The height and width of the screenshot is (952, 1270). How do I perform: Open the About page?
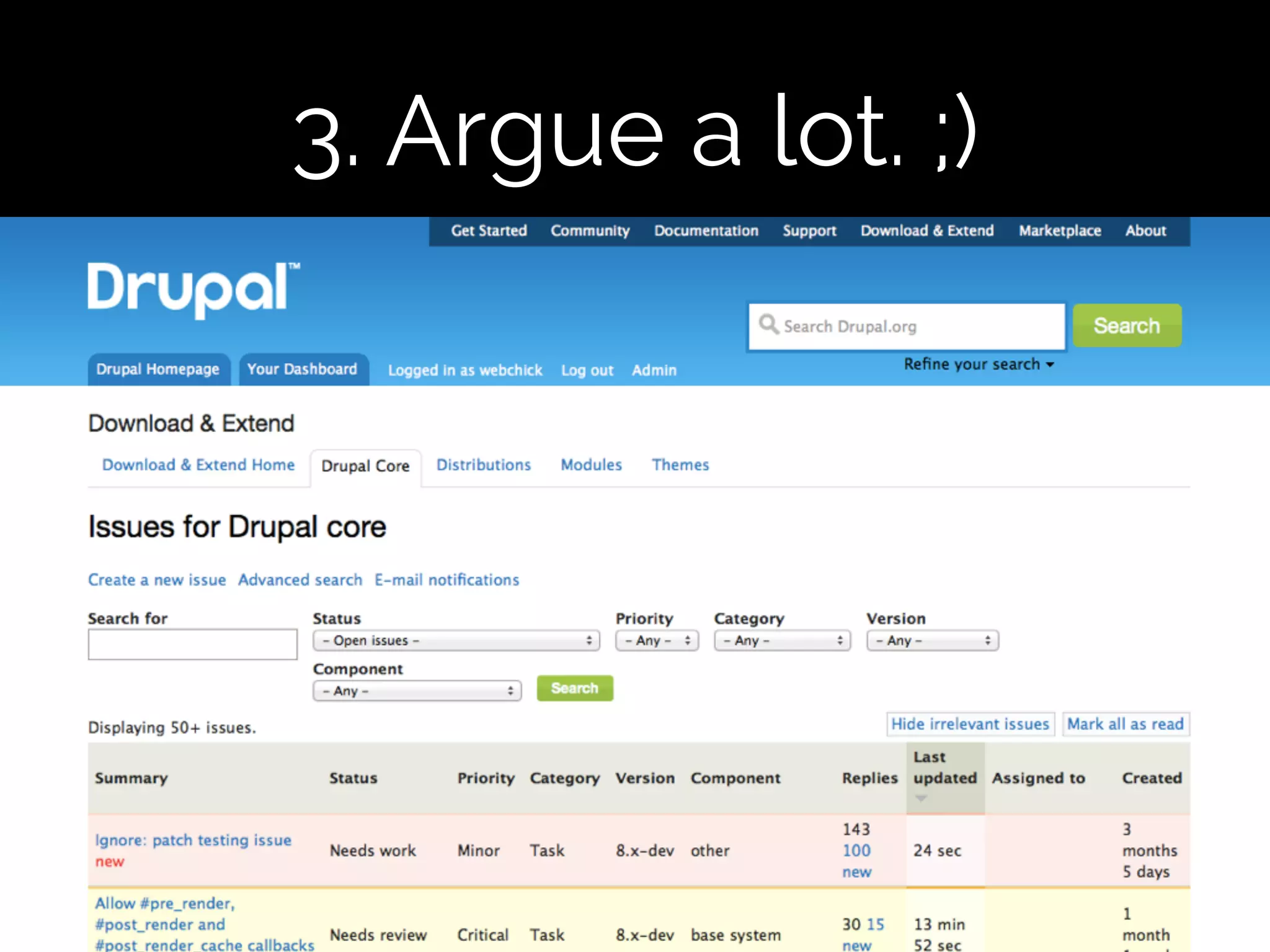click(1145, 231)
